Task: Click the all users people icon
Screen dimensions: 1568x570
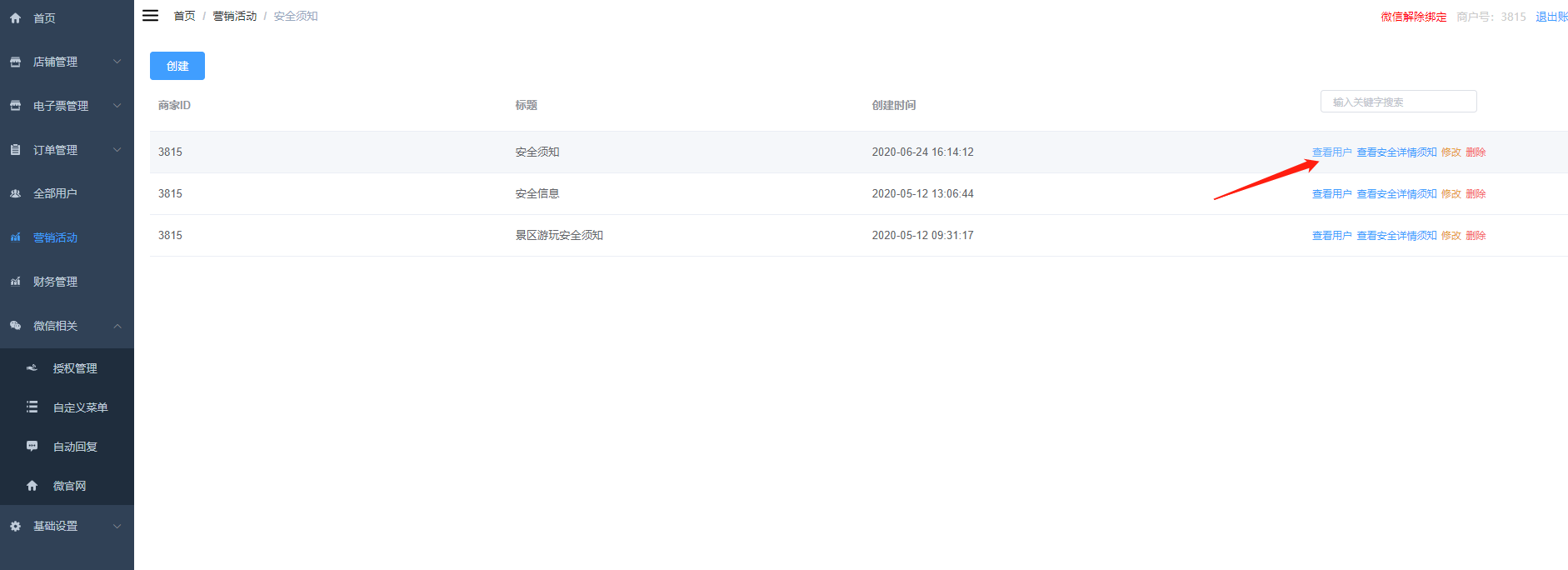Action: 15,193
